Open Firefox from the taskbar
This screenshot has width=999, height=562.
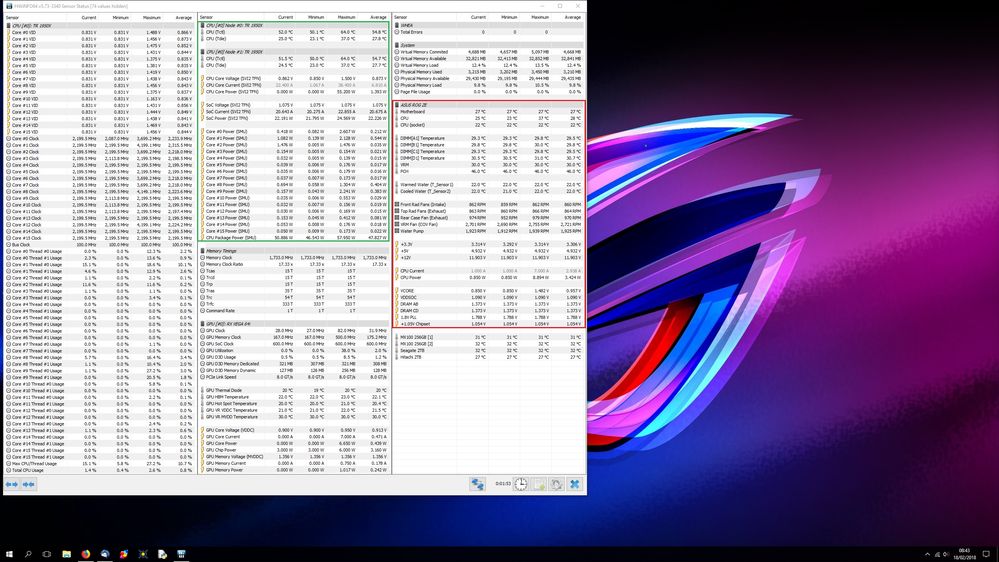tap(85, 554)
